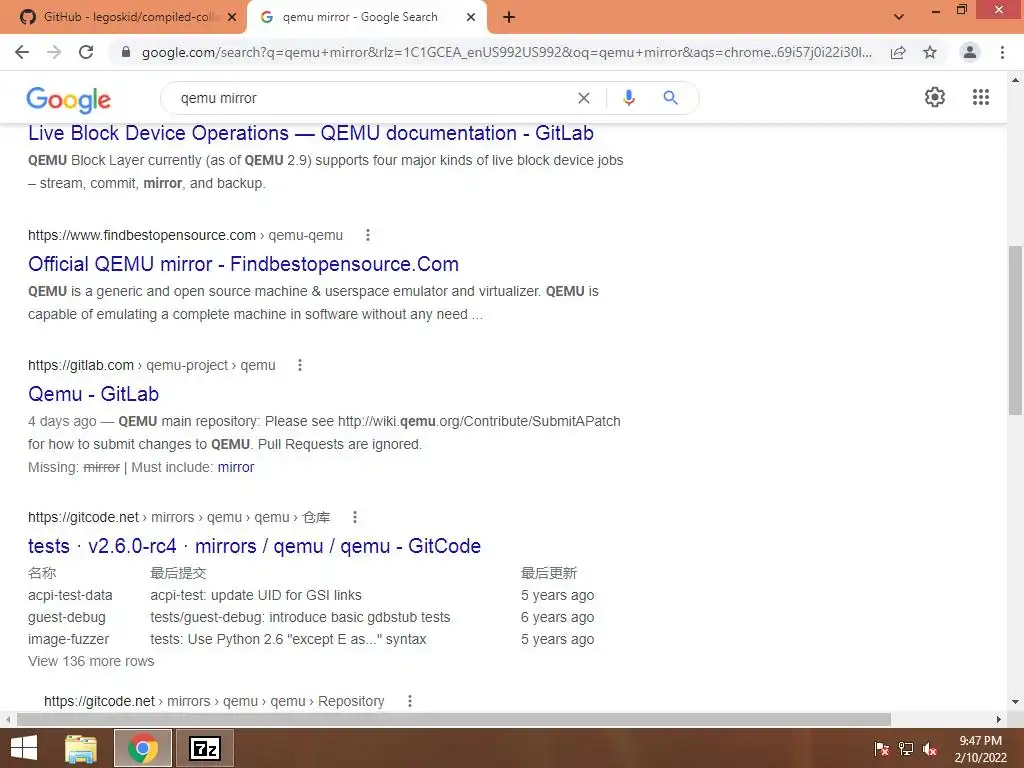Clear the search query with X
Screen dimensions: 1024x768
[x=584, y=98]
